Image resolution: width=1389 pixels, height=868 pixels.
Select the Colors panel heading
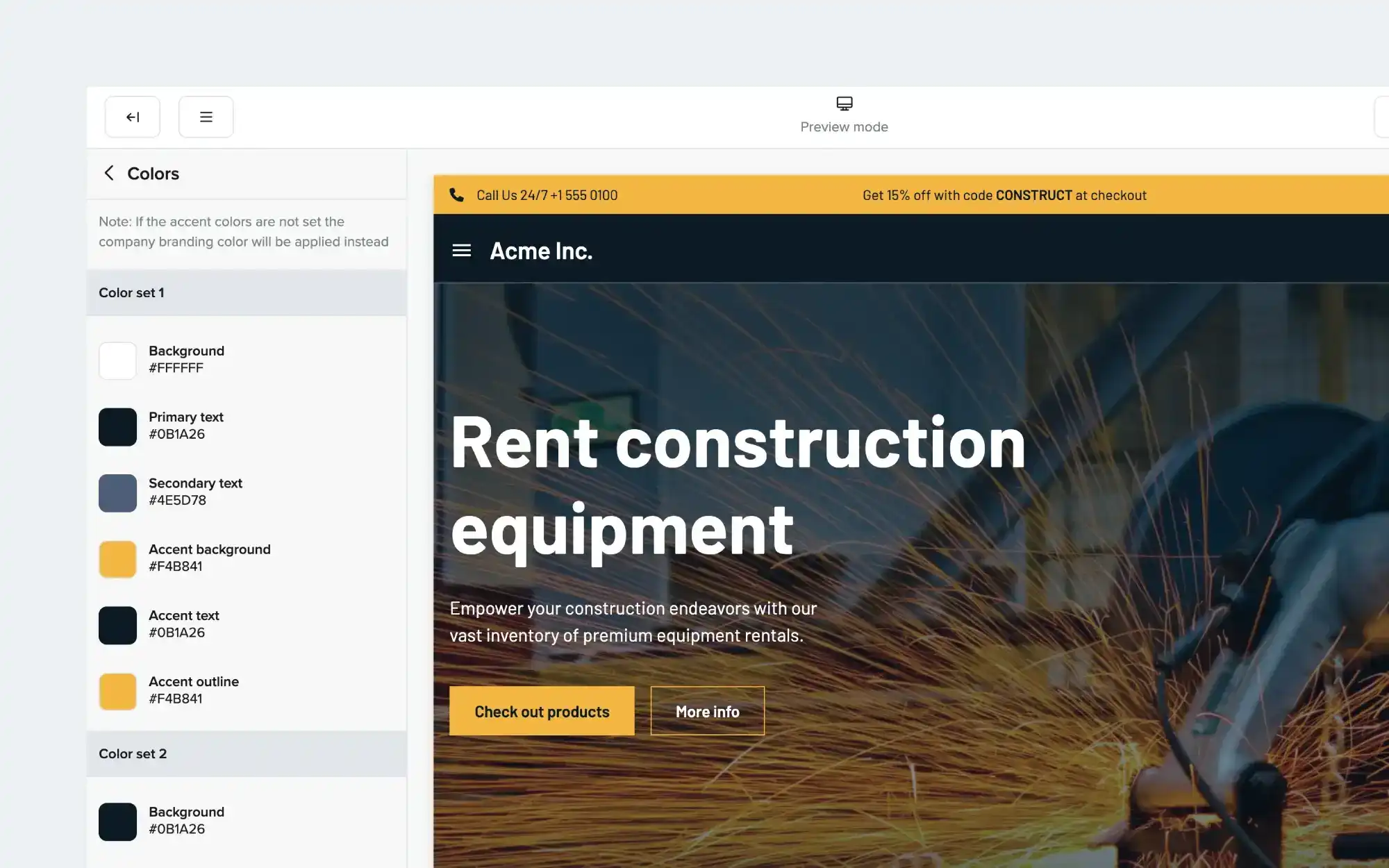pos(152,173)
